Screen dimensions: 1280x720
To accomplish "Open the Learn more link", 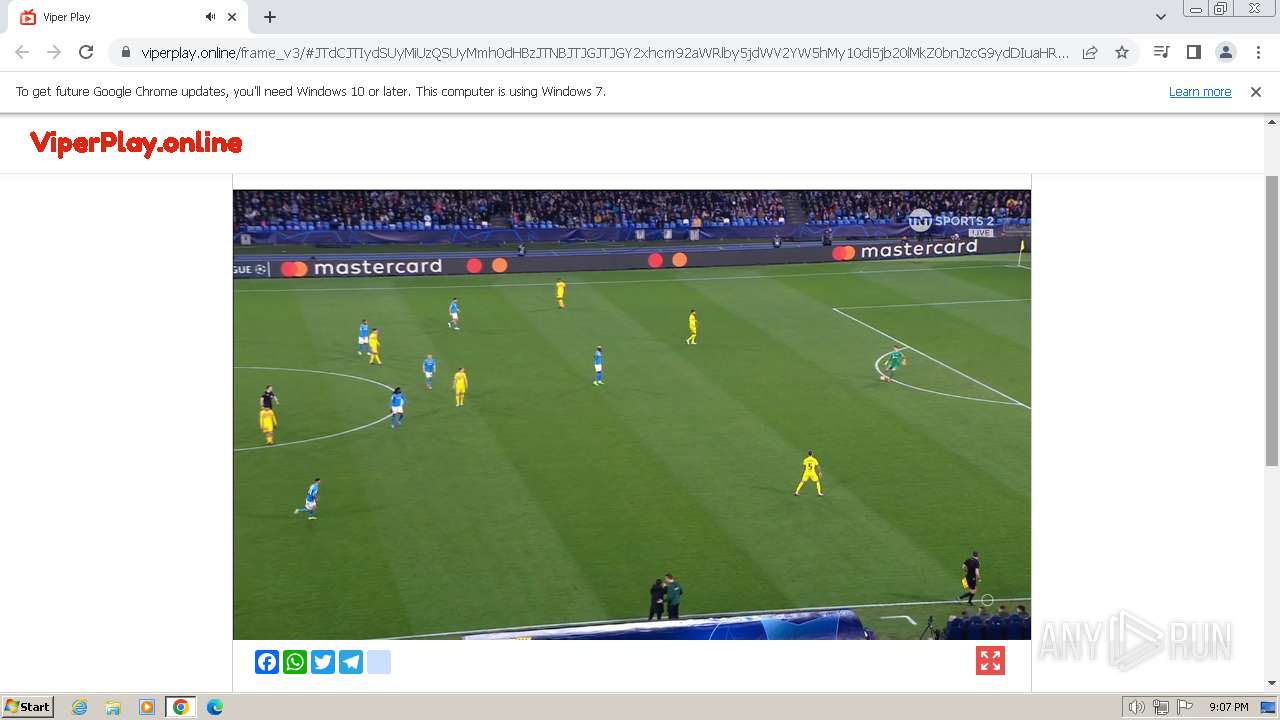I will tap(1200, 91).
